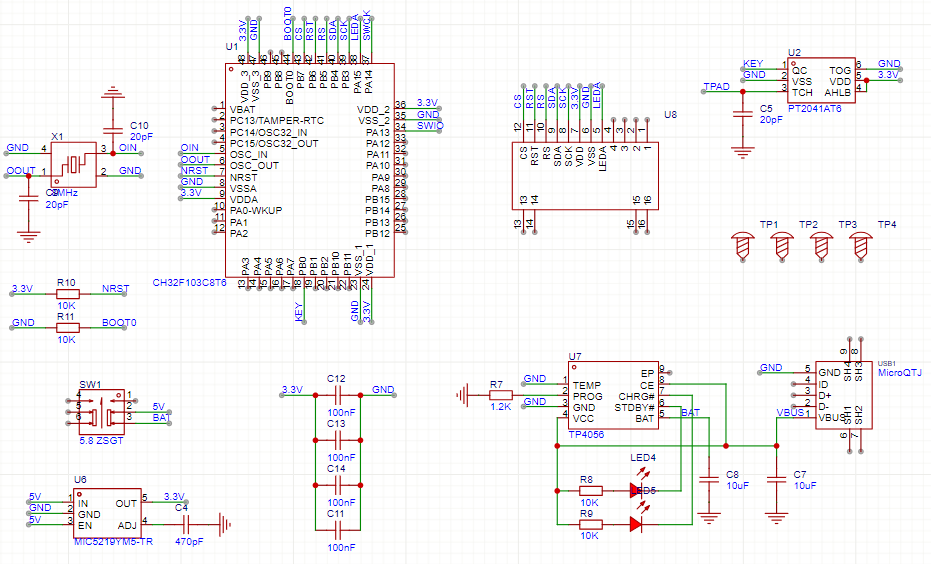This screenshot has height=564, width=931.
Task: Select the U6 regulator IC body
Action: (107, 514)
